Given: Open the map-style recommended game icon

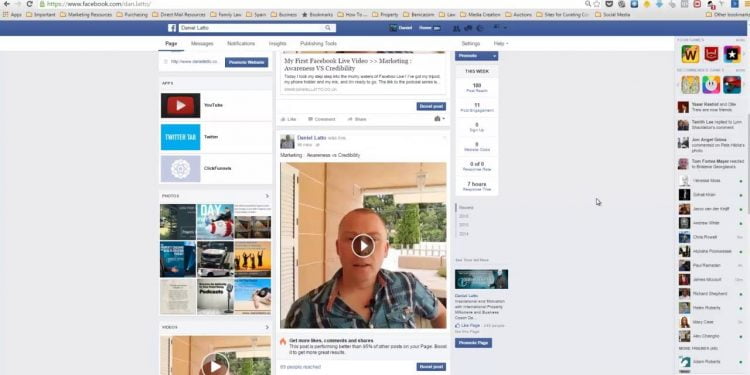Looking at the screenshot, I should coord(690,85).
